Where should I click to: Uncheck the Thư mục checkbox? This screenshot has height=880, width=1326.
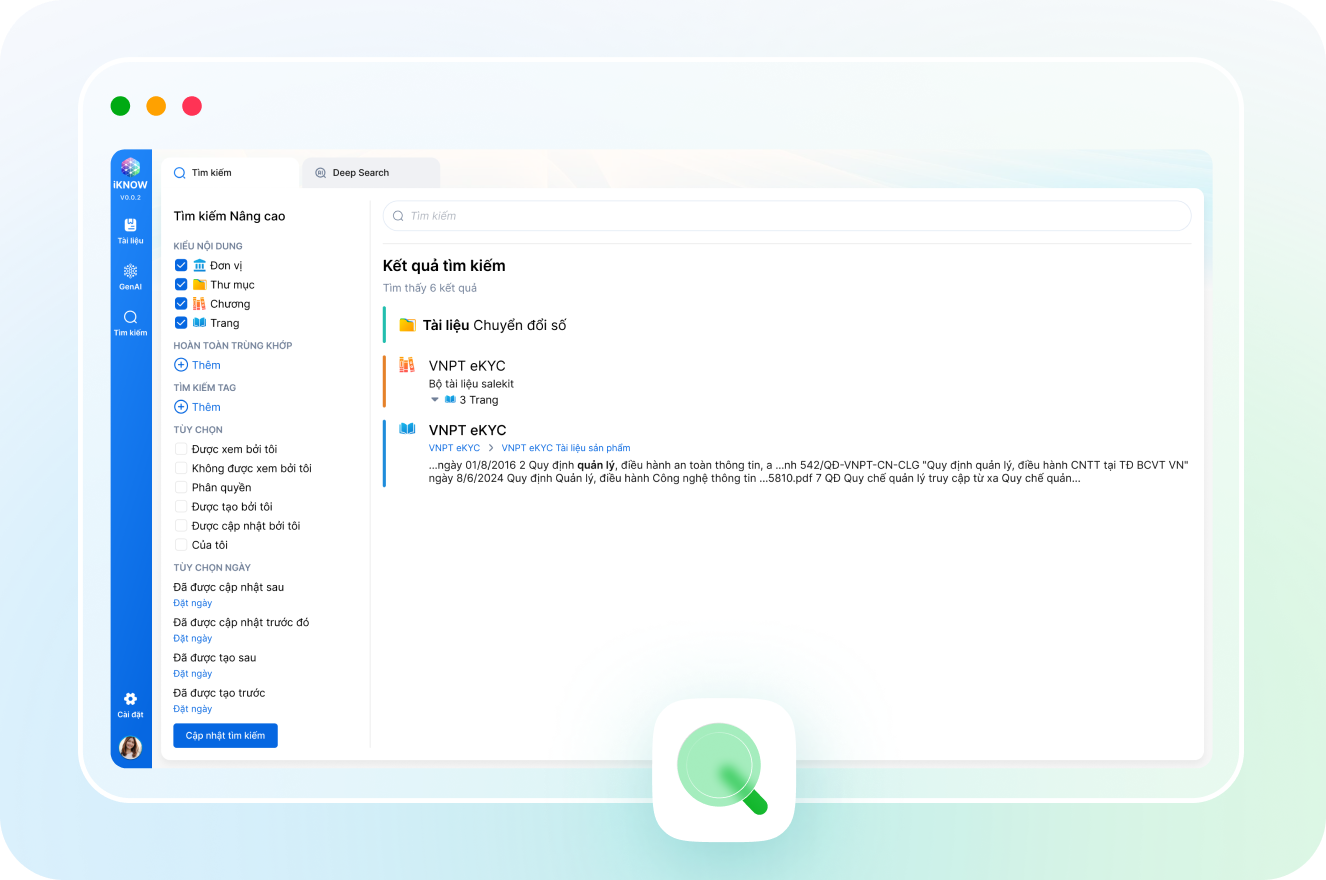[181, 284]
